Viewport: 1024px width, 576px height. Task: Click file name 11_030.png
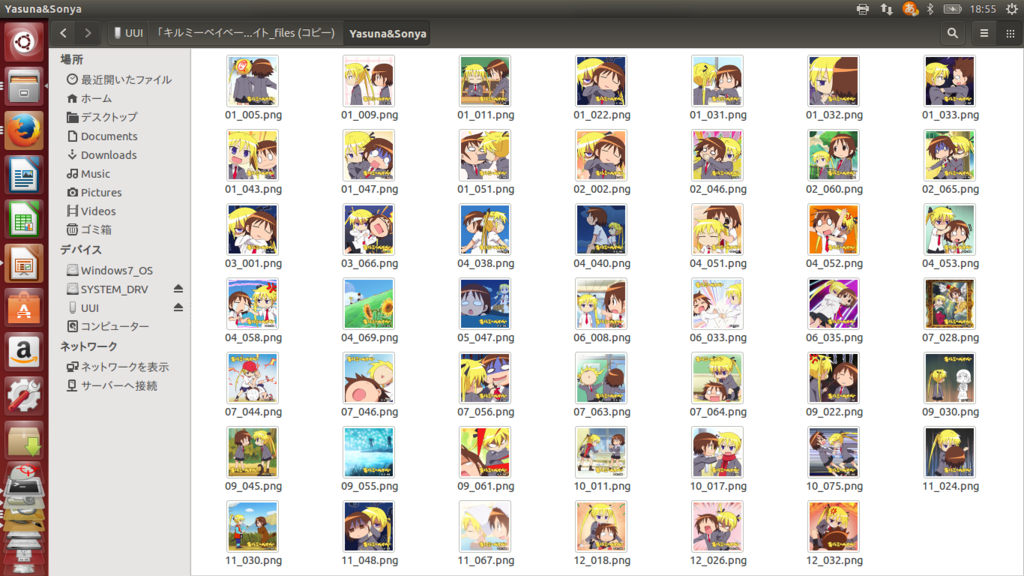point(253,560)
